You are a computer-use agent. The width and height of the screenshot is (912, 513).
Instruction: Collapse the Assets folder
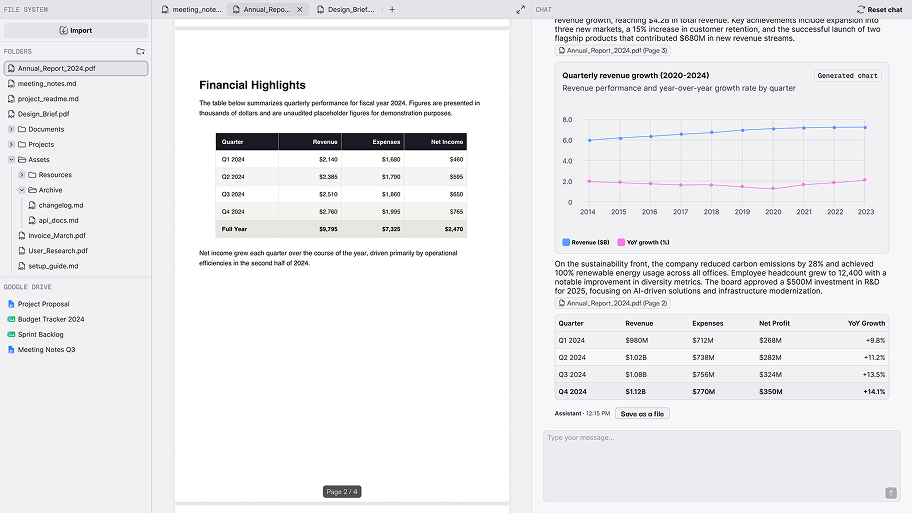11,159
